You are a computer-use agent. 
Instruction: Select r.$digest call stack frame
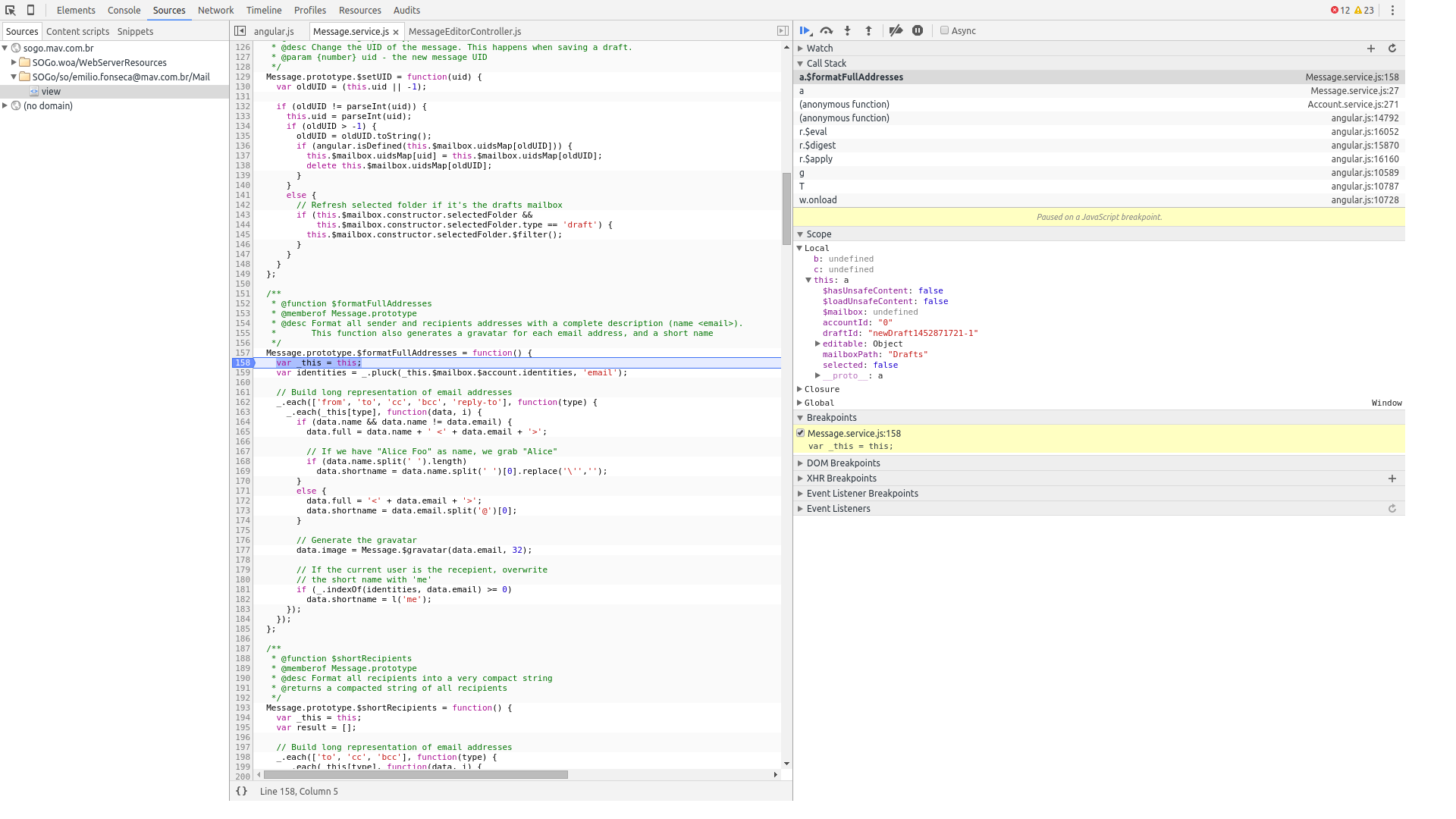point(817,146)
